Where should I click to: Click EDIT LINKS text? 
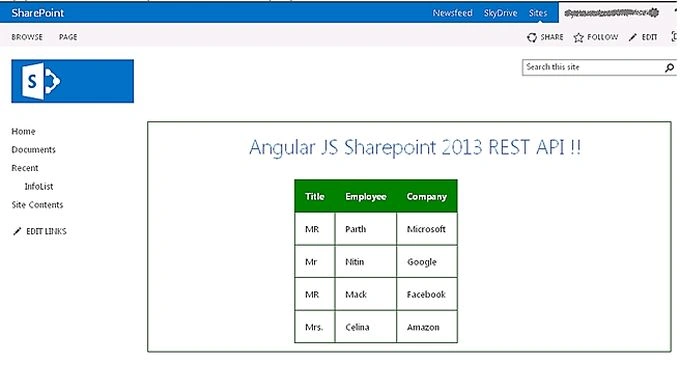point(46,231)
